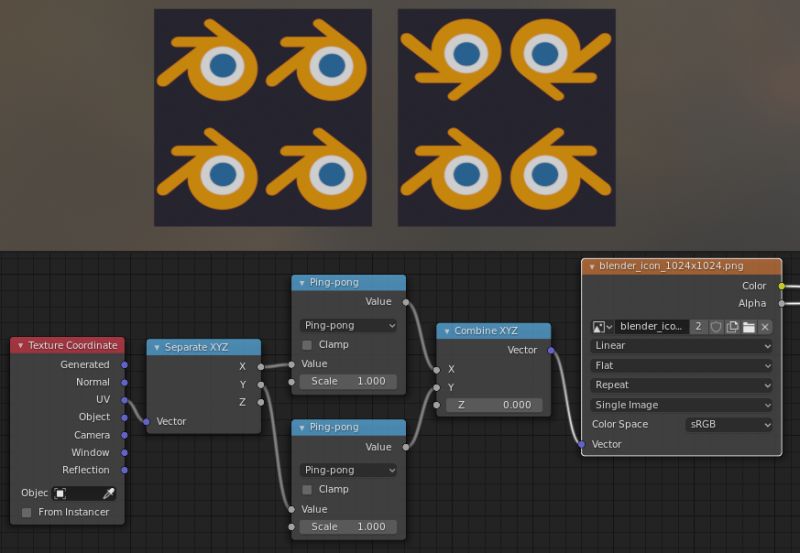Click Camera output socket
The image size is (800, 553).
[x=124, y=435]
